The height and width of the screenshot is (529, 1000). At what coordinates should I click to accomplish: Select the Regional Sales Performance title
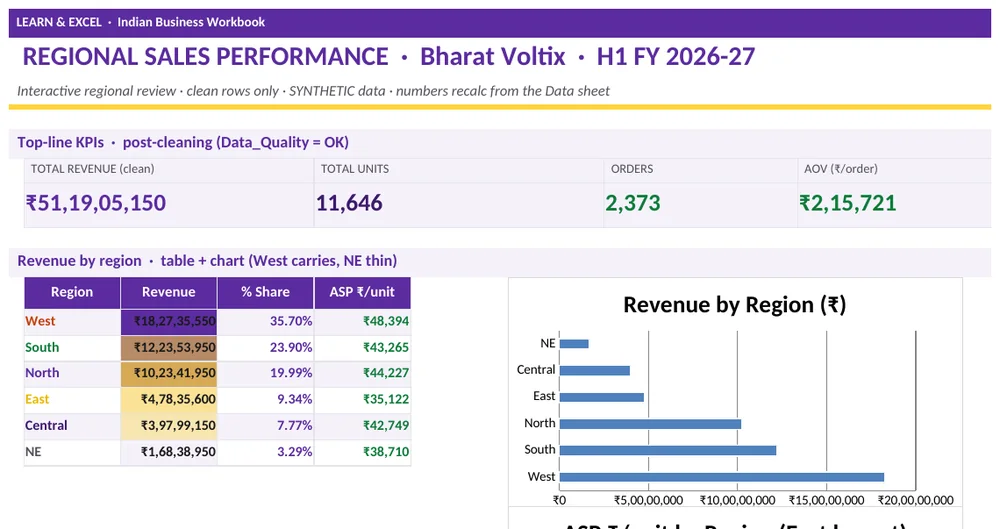point(388,57)
